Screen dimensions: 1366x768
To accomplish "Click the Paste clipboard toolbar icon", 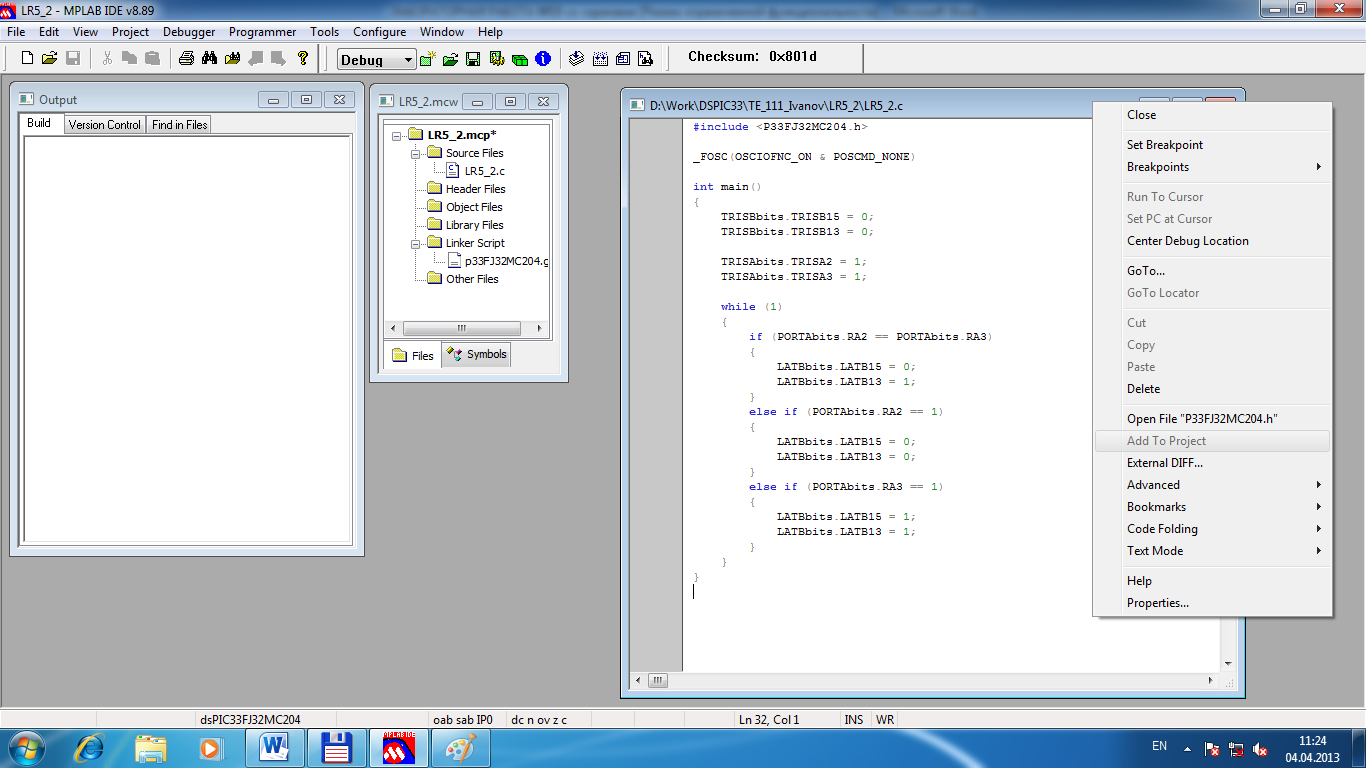I will tap(152, 58).
